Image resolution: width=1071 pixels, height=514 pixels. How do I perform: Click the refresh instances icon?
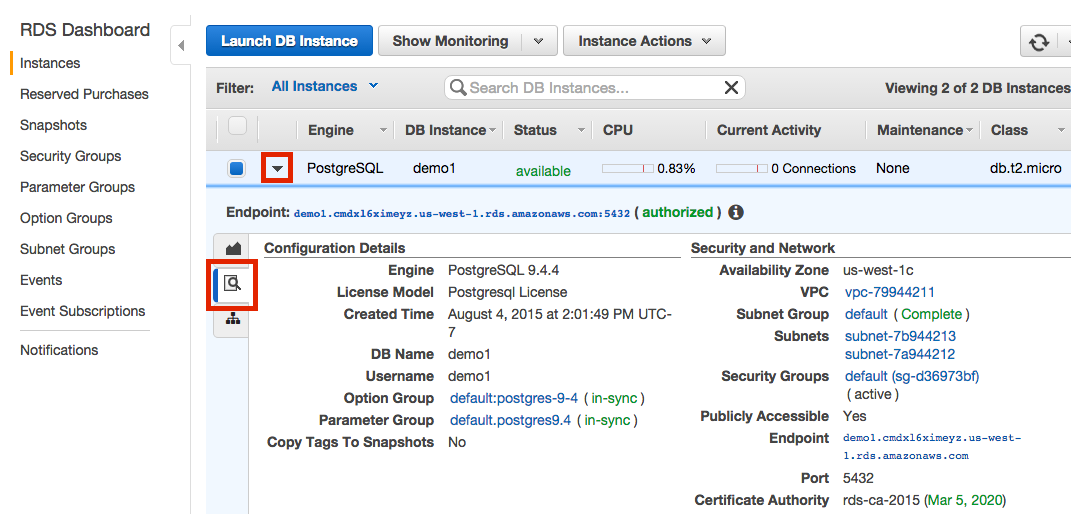[1039, 42]
